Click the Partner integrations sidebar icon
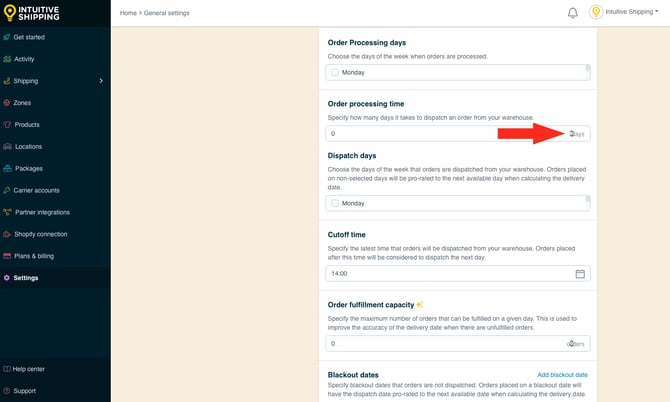Viewport: 670px width, 402px height. (7, 212)
